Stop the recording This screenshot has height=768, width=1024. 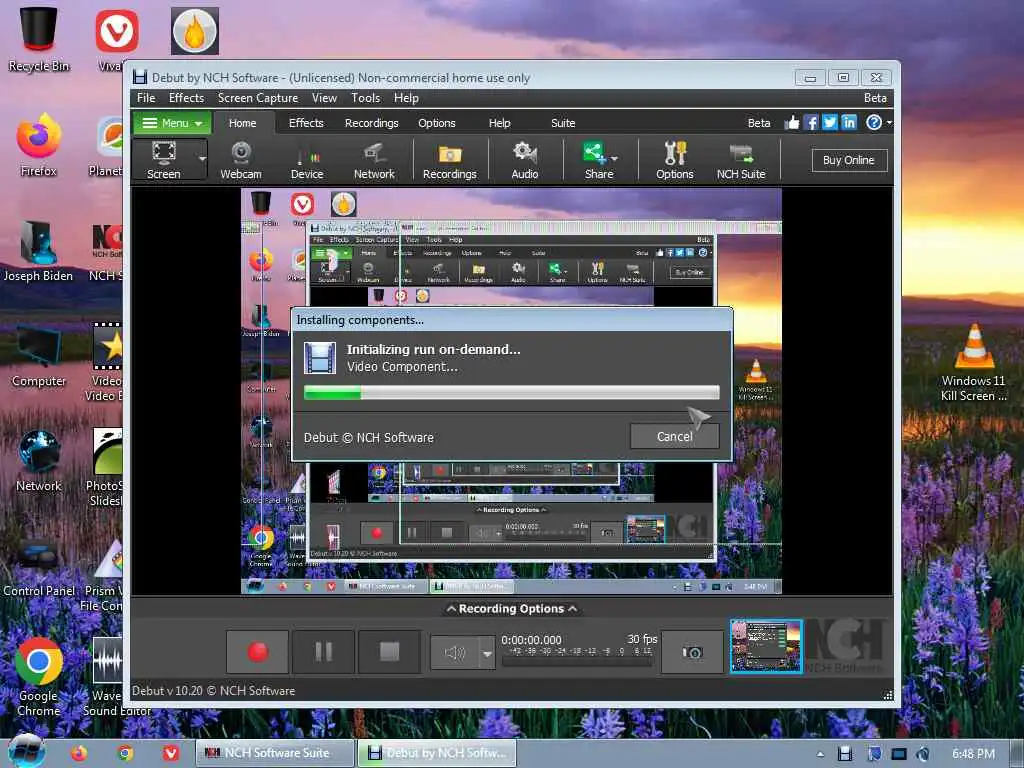click(389, 652)
